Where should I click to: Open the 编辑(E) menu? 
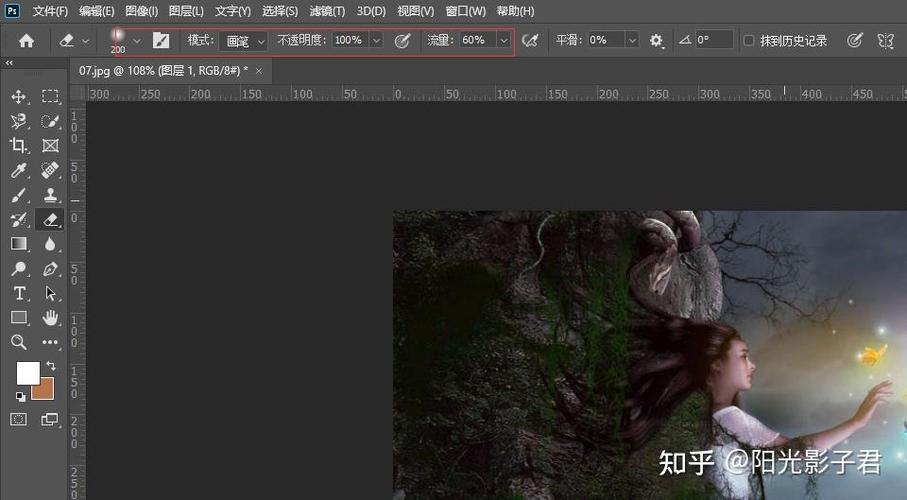coord(97,11)
